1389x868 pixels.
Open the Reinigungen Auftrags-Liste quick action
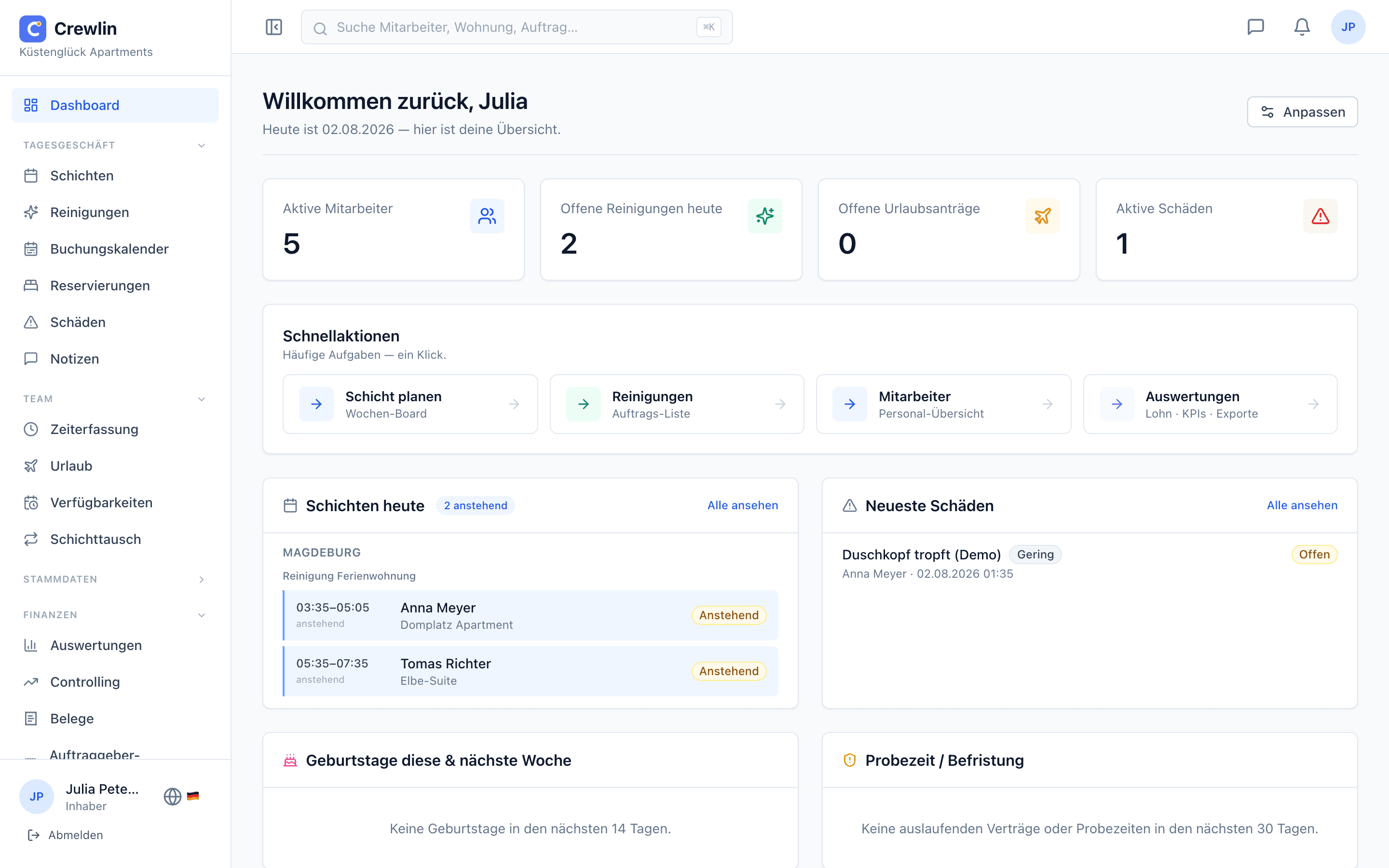[x=677, y=404]
